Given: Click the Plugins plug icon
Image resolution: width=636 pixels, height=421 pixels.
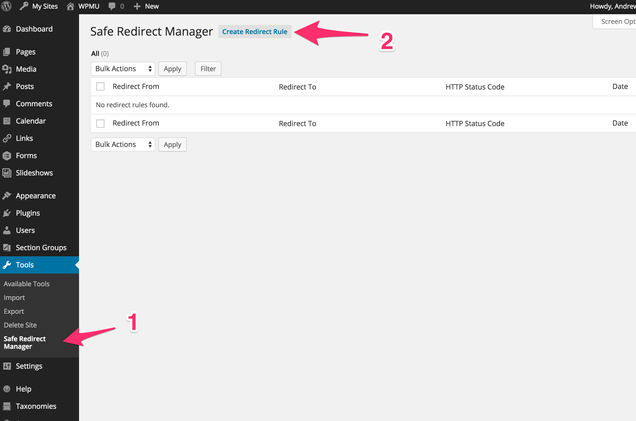Looking at the screenshot, I should 6,213.
